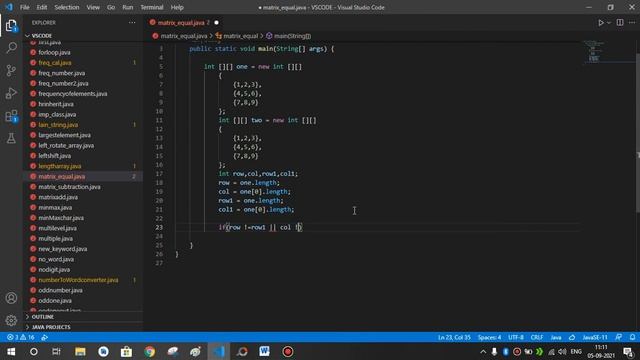Open the Help menu
The width and height of the screenshot is (640, 360).
177,7
